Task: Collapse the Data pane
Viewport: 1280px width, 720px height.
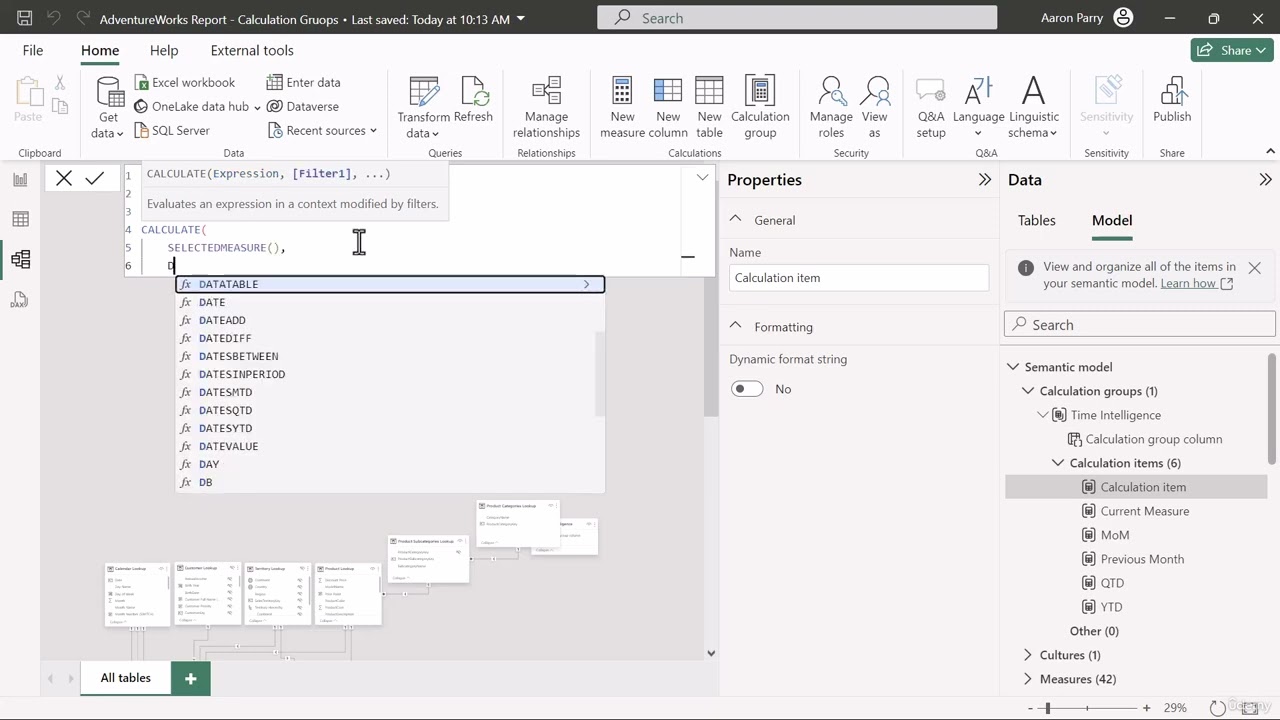Action: click(1265, 179)
